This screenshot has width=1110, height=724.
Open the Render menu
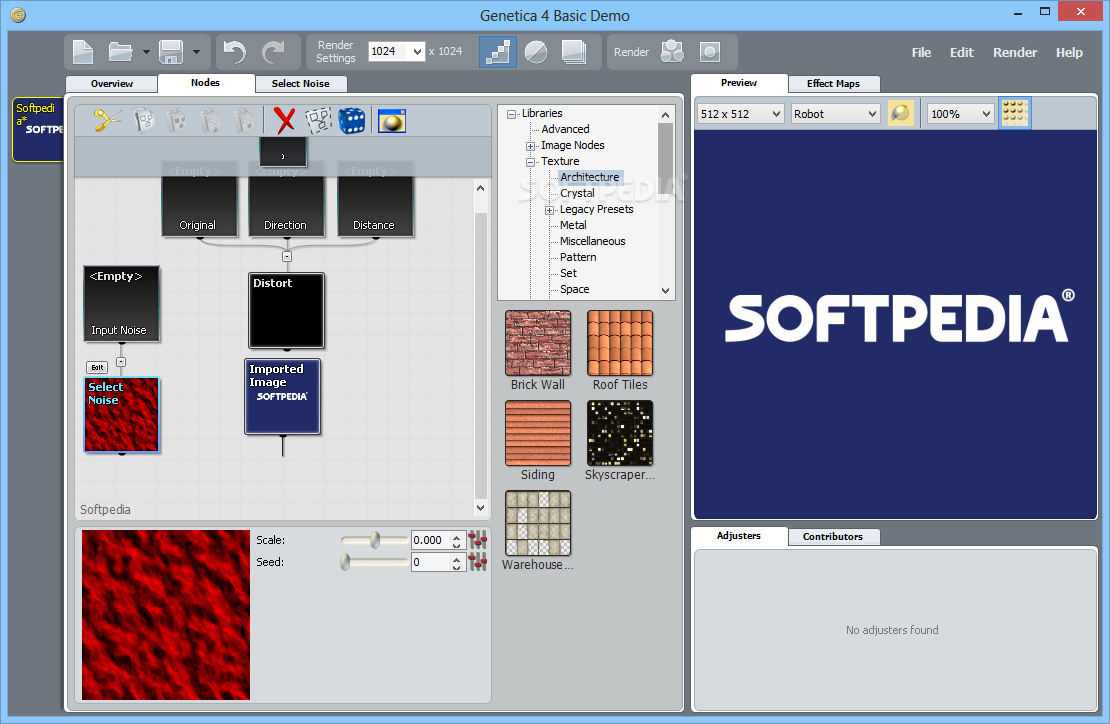pos(1014,52)
